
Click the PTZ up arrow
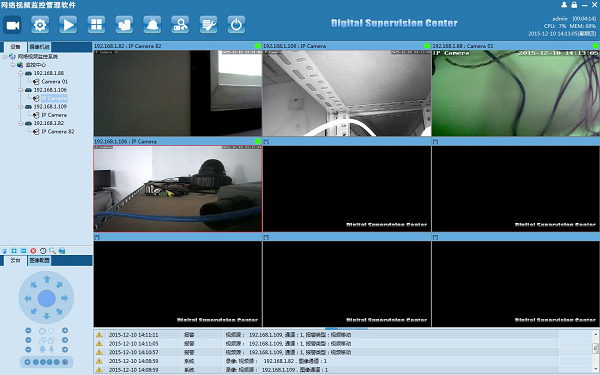(47, 279)
